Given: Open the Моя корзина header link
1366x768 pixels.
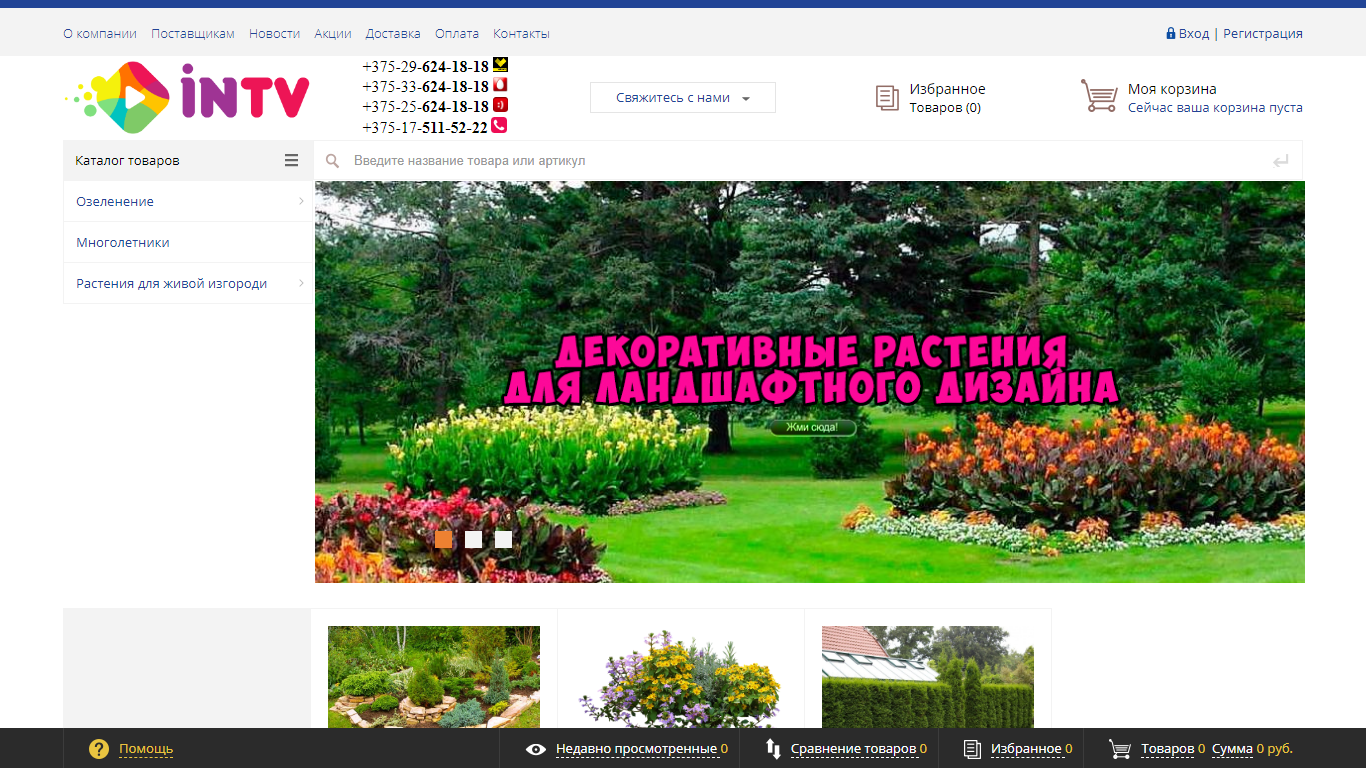Looking at the screenshot, I should (1172, 89).
